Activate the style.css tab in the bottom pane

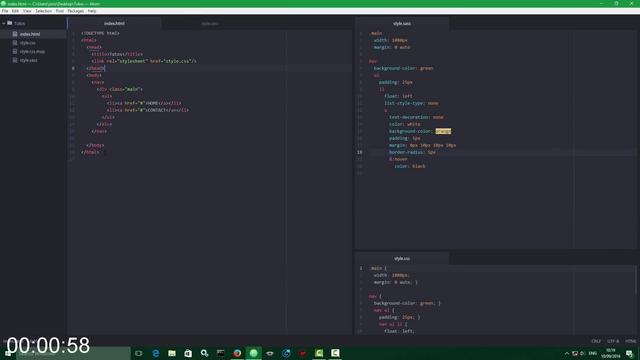[x=402, y=258]
